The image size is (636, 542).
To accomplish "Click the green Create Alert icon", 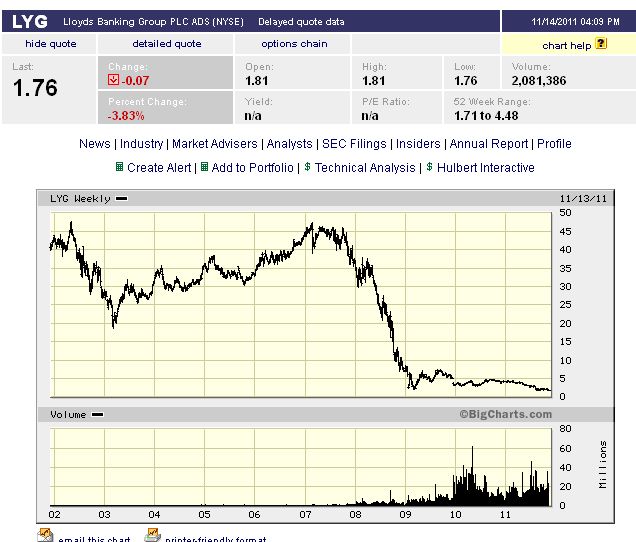I will click(x=120, y=167).
